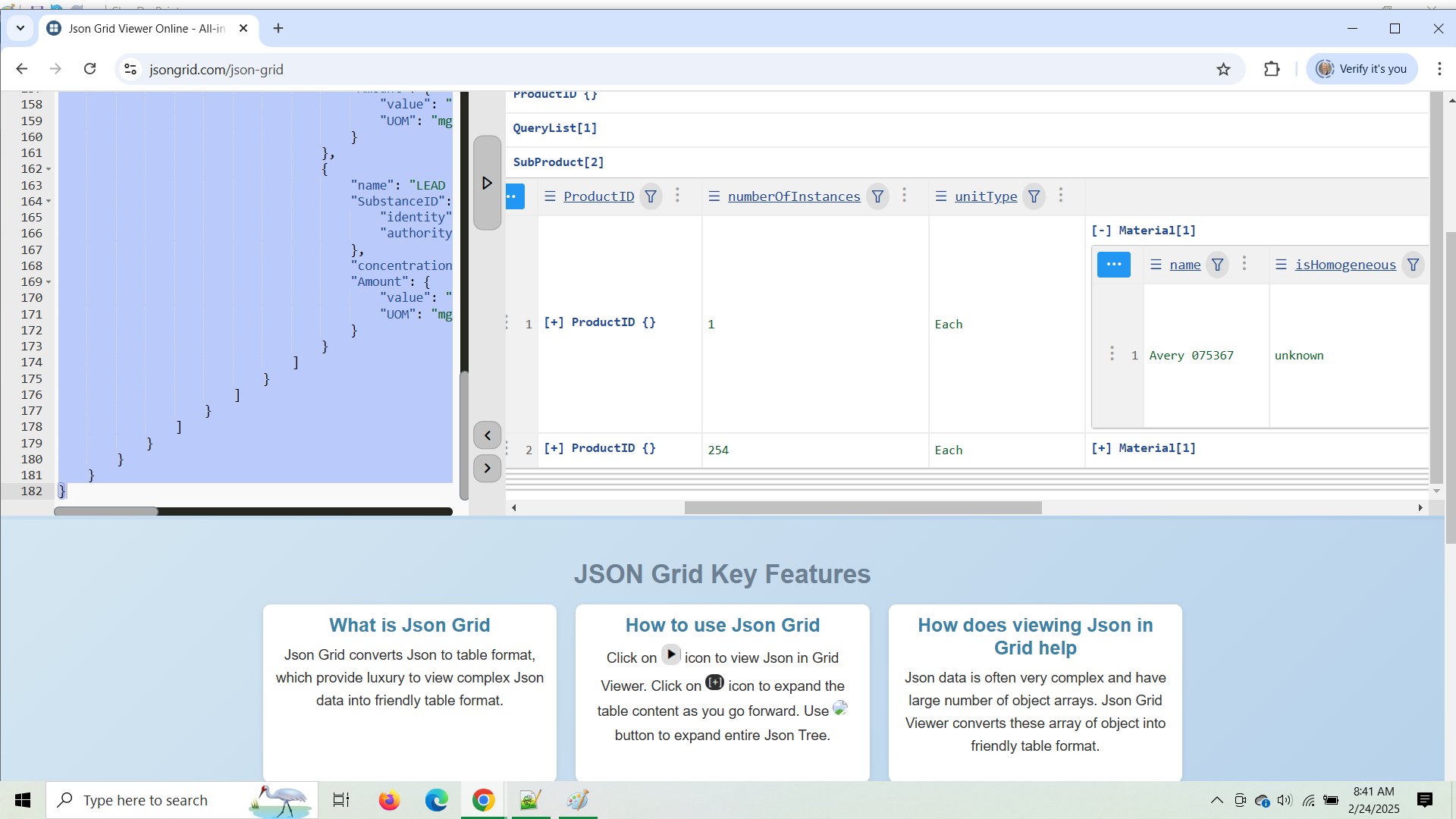Open filter for name column
This screenshot has height=819, width=1456.
pyautogui.click(x=1217, y=265)
